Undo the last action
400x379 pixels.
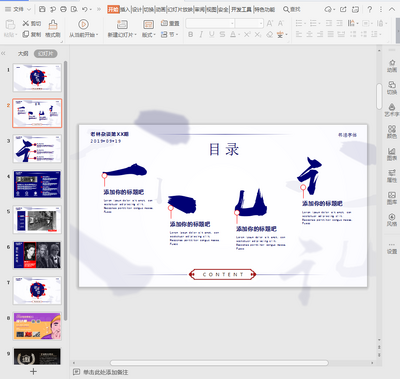click(x=85, y=9)
